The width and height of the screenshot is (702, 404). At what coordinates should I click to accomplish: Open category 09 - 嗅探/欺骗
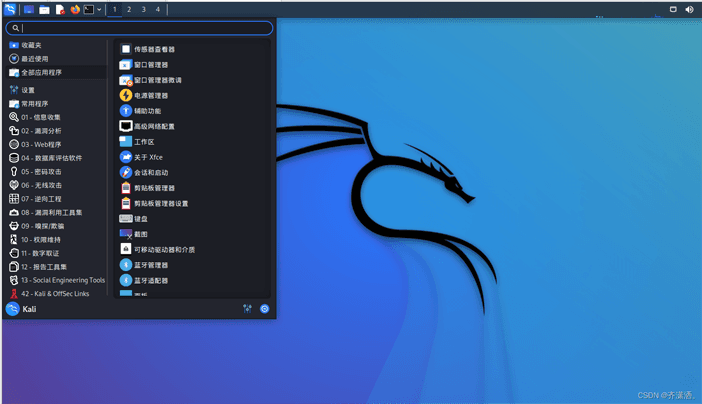pos(57,226)
